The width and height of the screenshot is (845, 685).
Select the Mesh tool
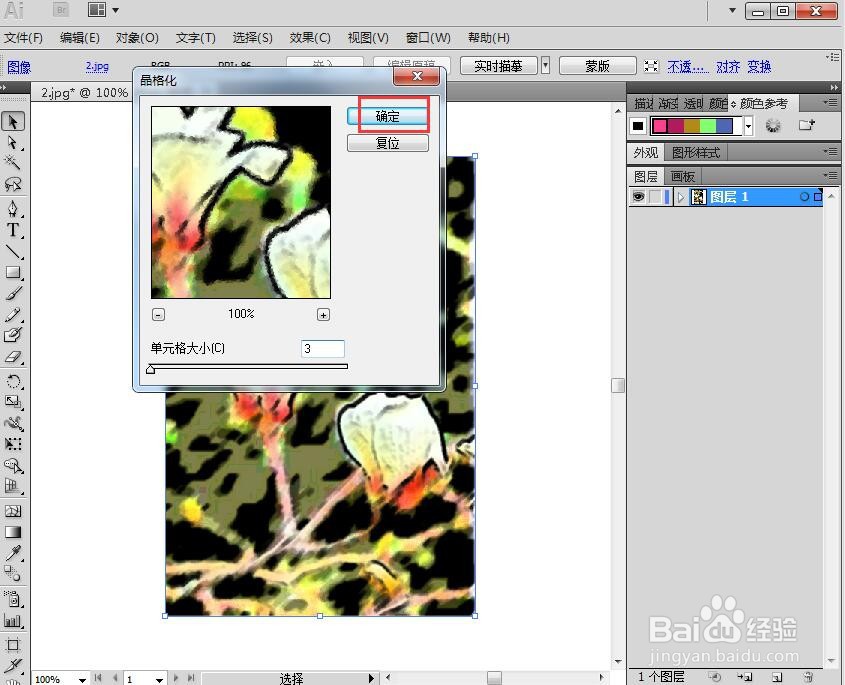point(13,511)
